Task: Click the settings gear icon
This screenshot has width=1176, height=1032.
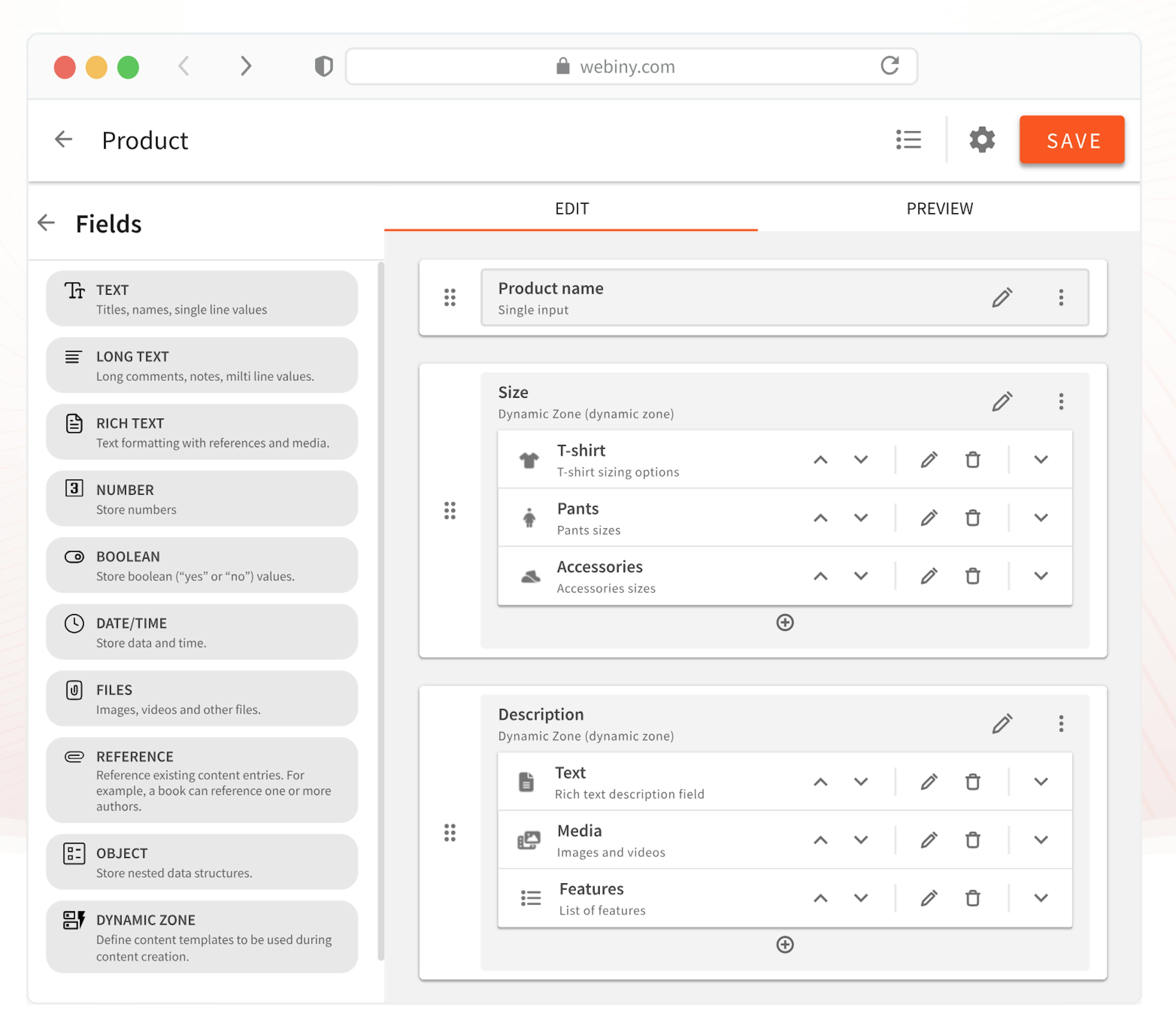Action: point(982,140)
